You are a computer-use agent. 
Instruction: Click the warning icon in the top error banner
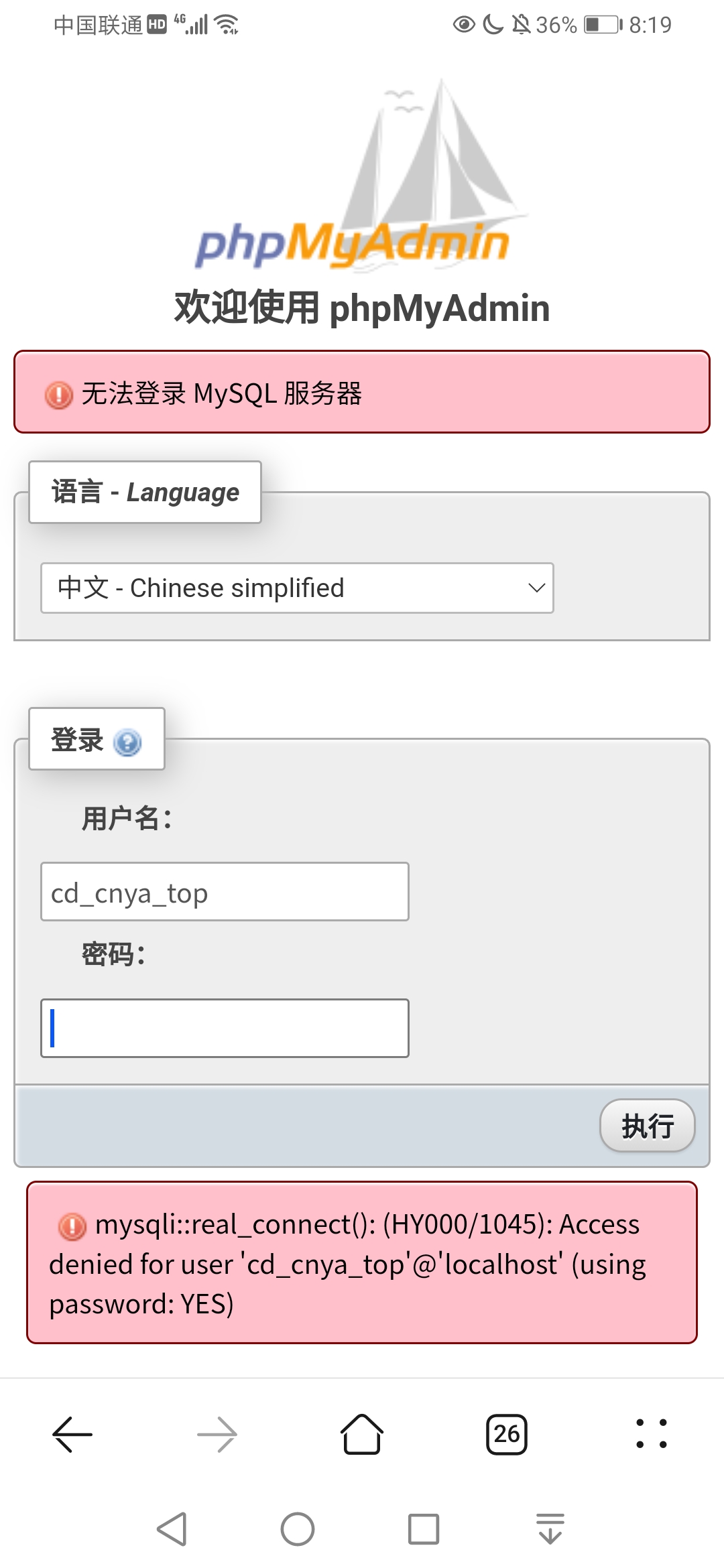(59, 395)
